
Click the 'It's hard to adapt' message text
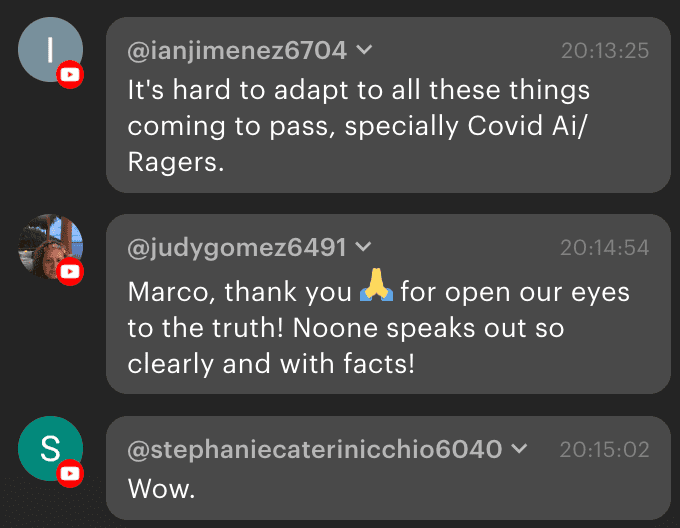click(359, 90)
